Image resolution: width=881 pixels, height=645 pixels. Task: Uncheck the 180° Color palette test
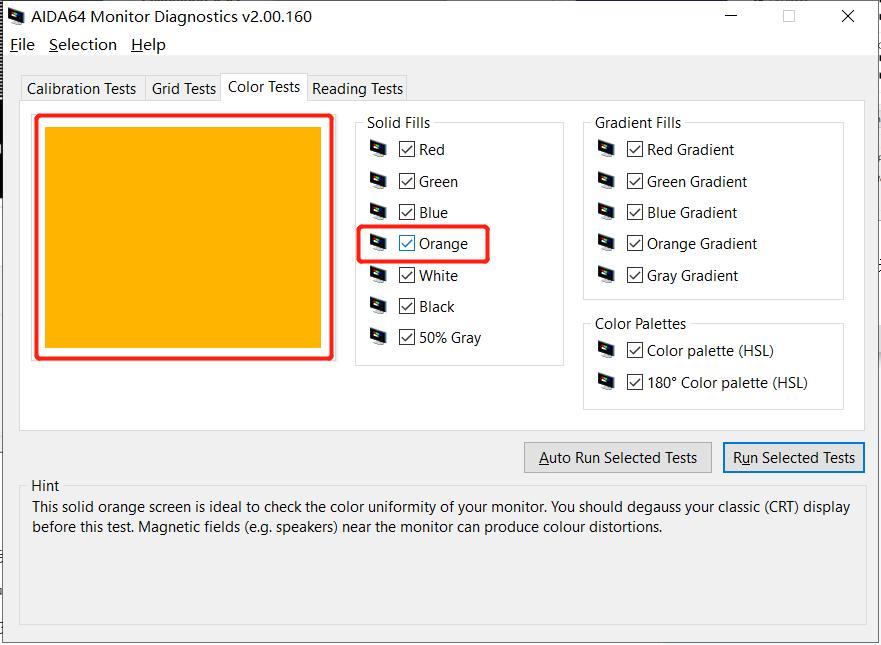635,382
